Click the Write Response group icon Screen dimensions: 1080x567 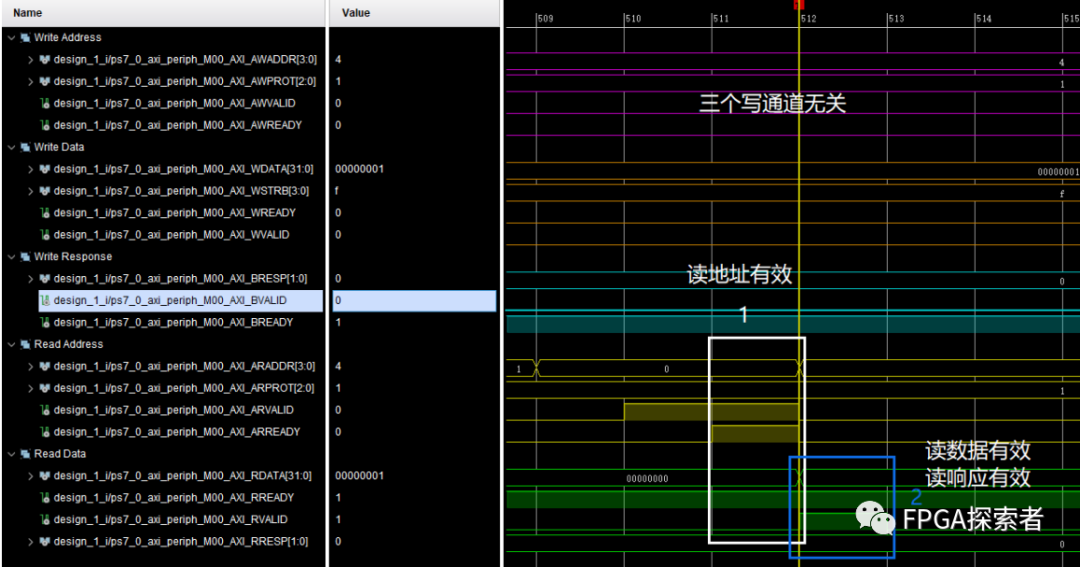25,256
